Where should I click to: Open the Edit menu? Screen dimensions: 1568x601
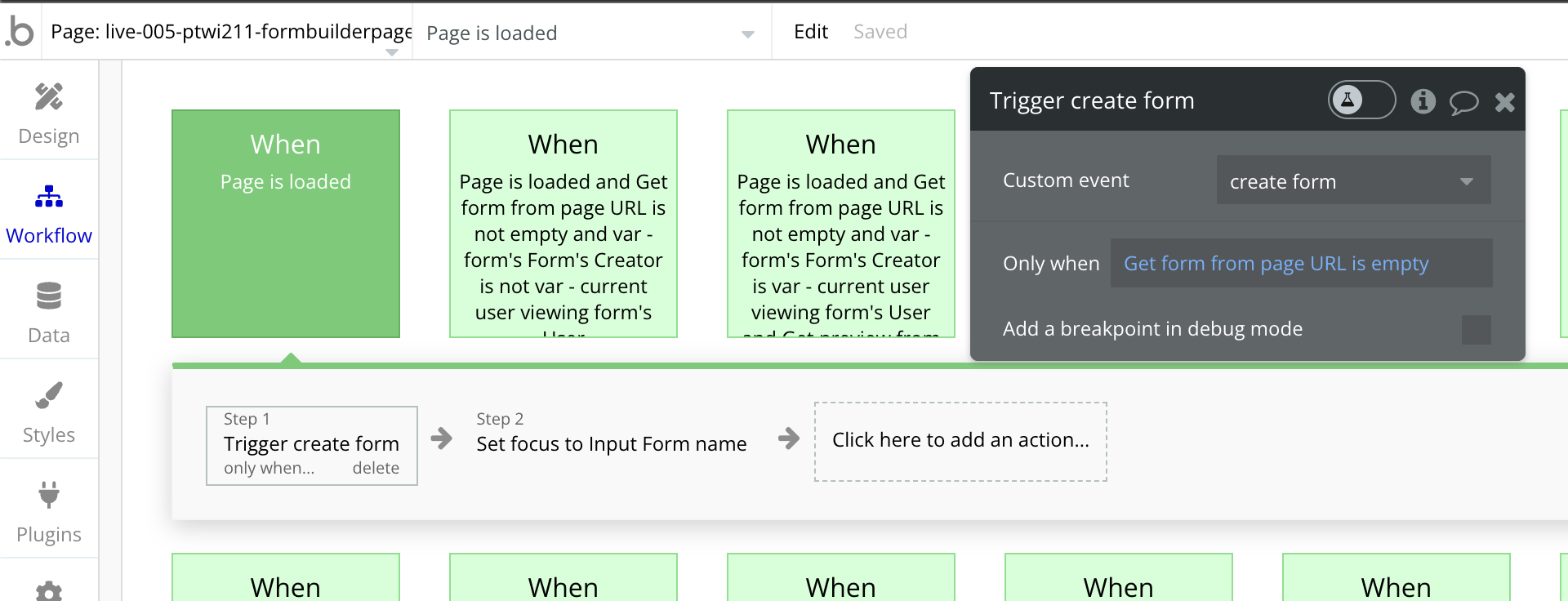[810, 32]
